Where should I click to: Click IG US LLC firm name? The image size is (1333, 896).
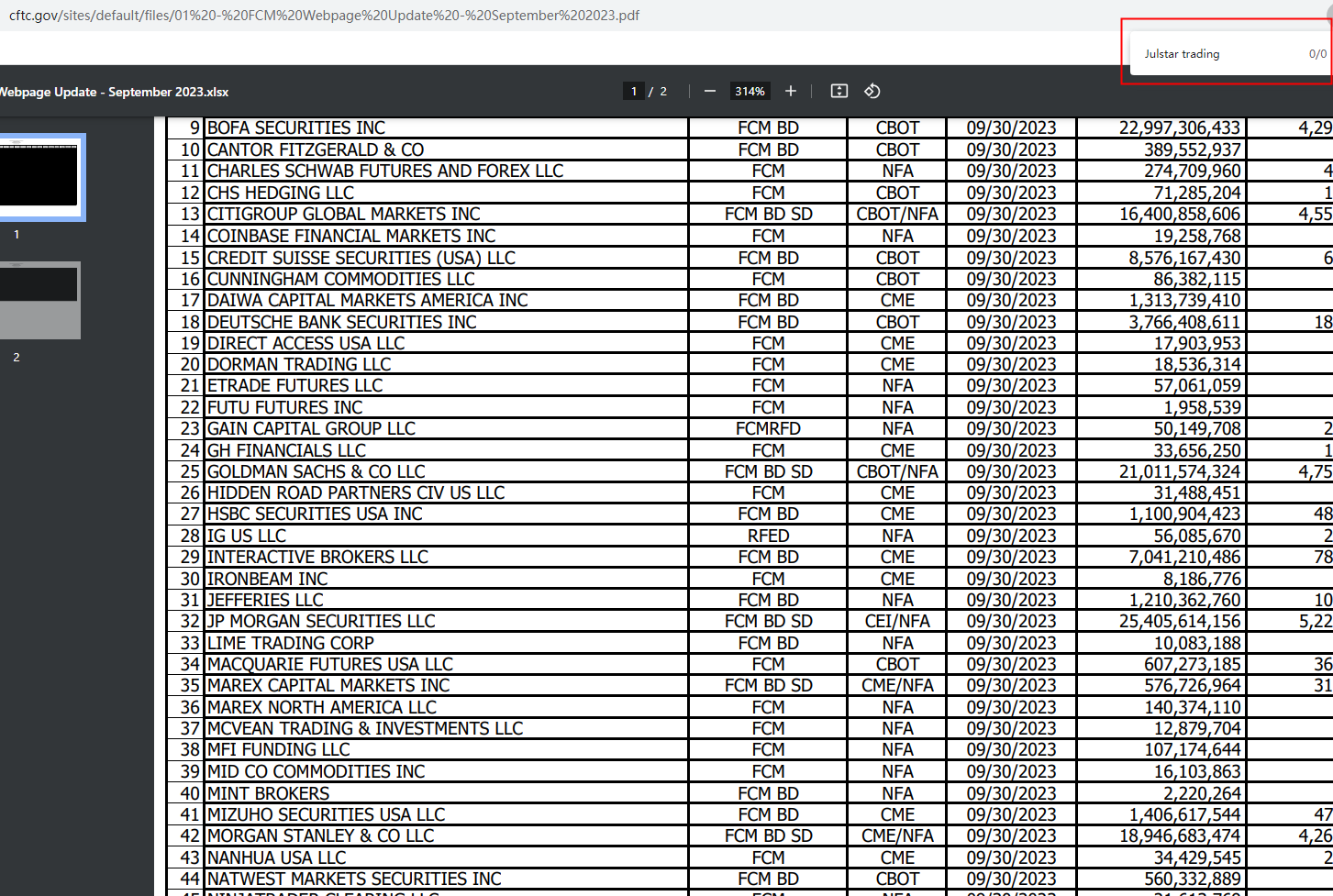coord(247,536)
